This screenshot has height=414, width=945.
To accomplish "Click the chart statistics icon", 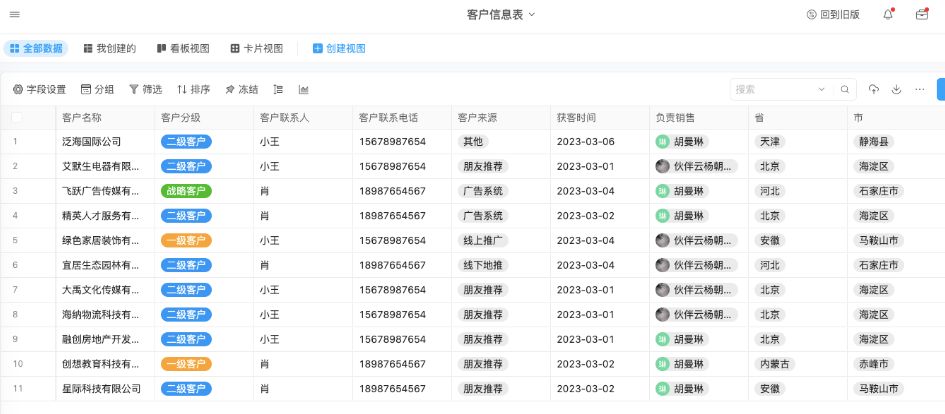I will tap(304, 89).
